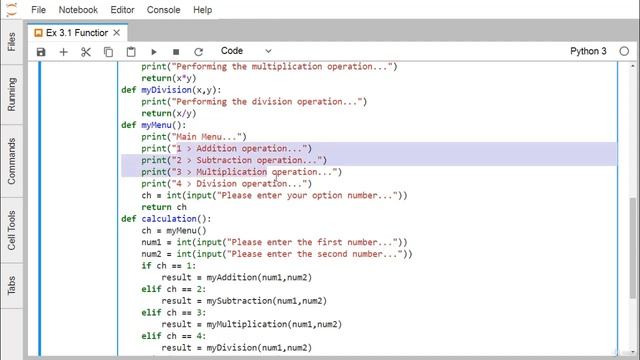Click the 'Performing the multiplication operation' print line

269,67
